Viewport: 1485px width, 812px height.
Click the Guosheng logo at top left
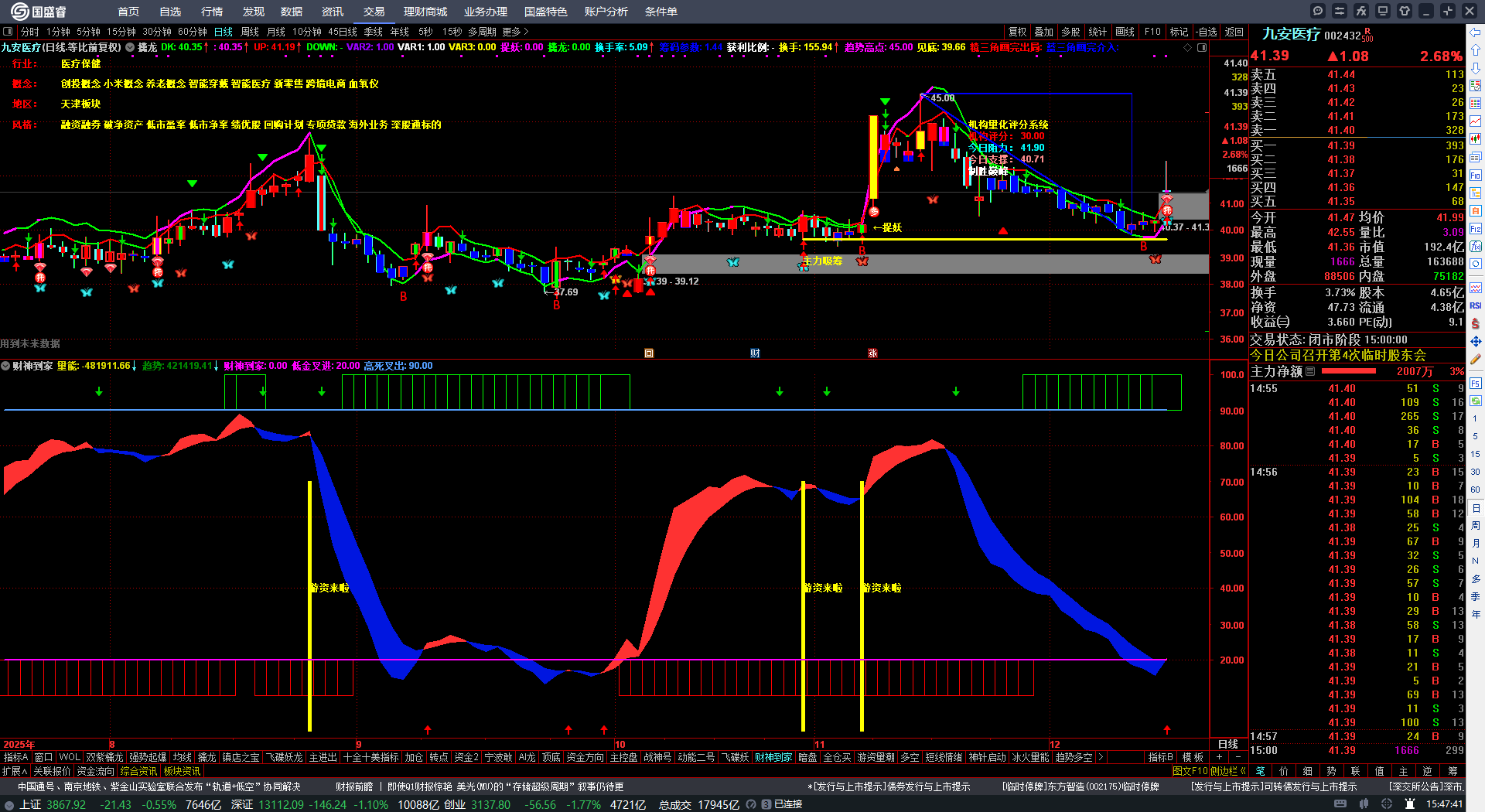(39, 11)
